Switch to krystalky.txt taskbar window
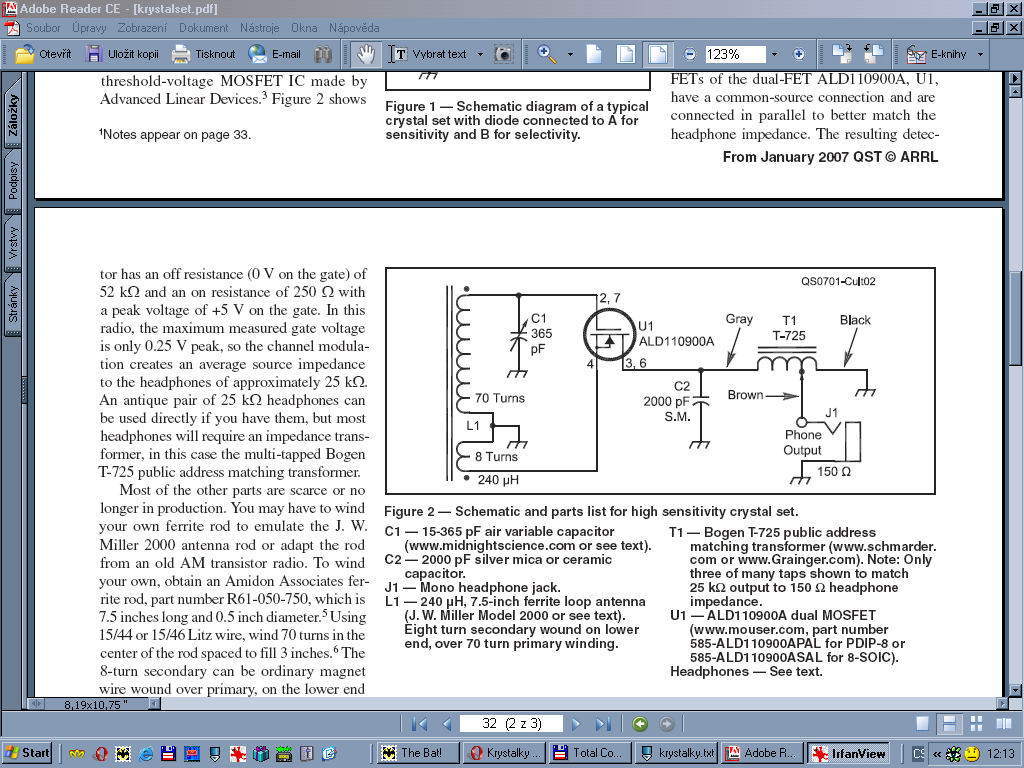Viewport: 1024px width, 768px height. [677, 753]
